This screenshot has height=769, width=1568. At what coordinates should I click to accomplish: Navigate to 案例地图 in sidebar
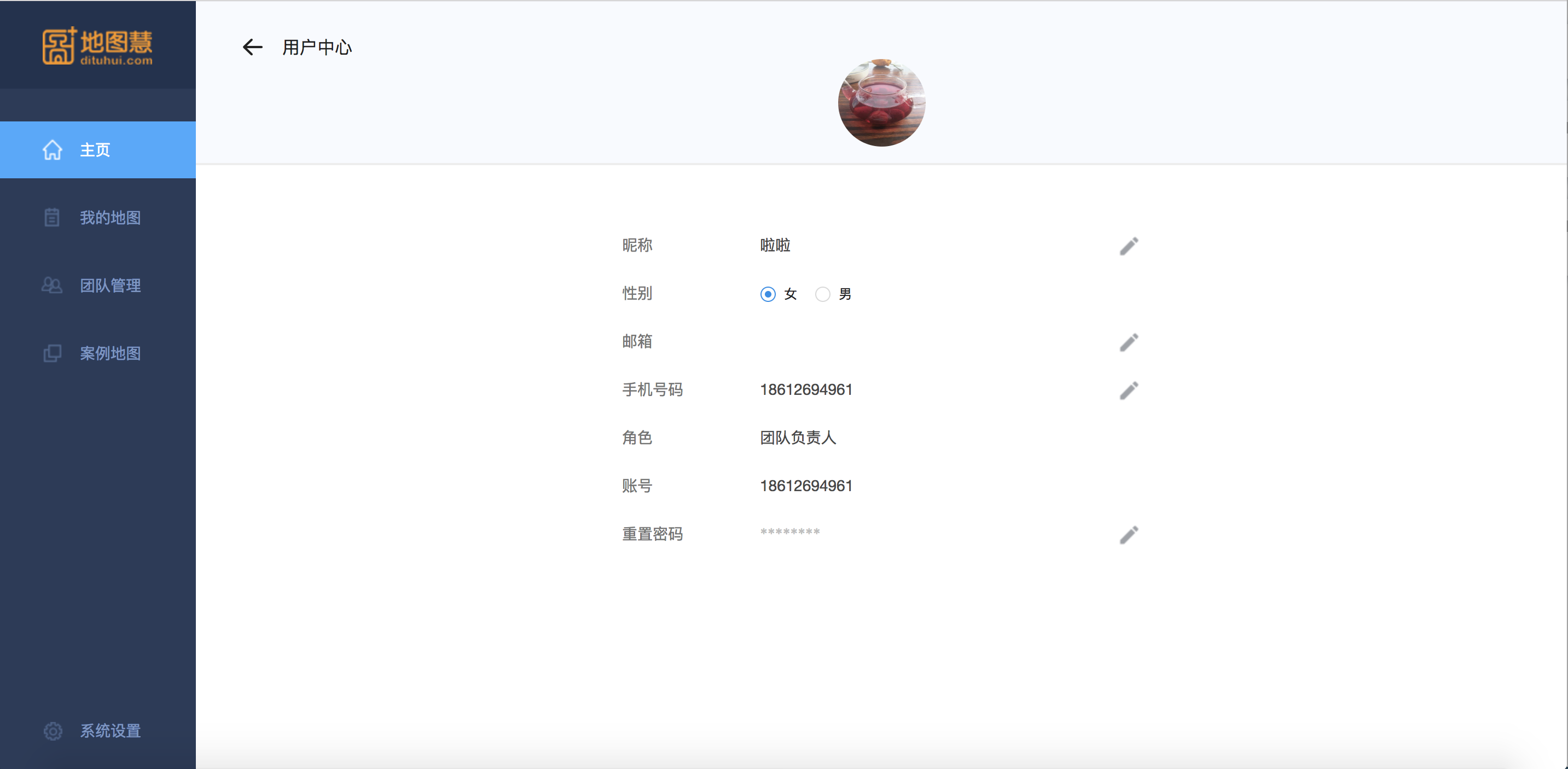point(98,353)
